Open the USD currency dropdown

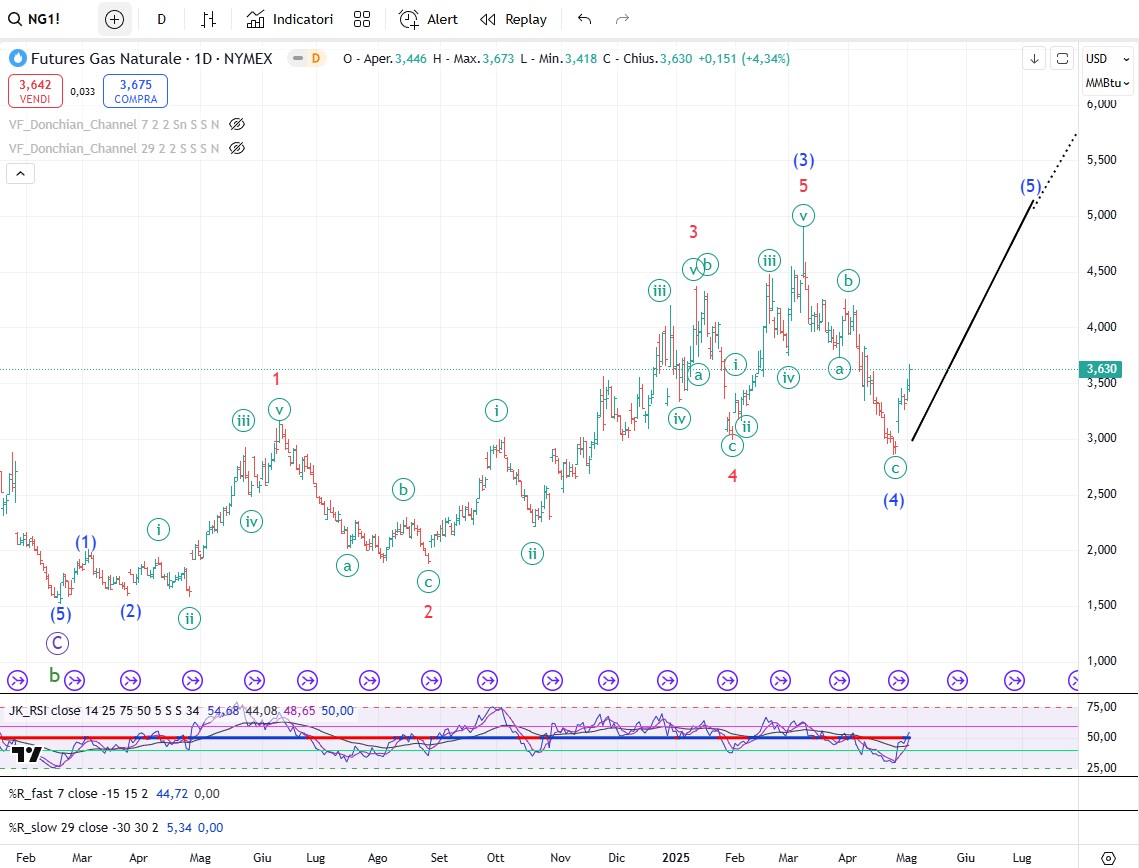coord(1108,59)
